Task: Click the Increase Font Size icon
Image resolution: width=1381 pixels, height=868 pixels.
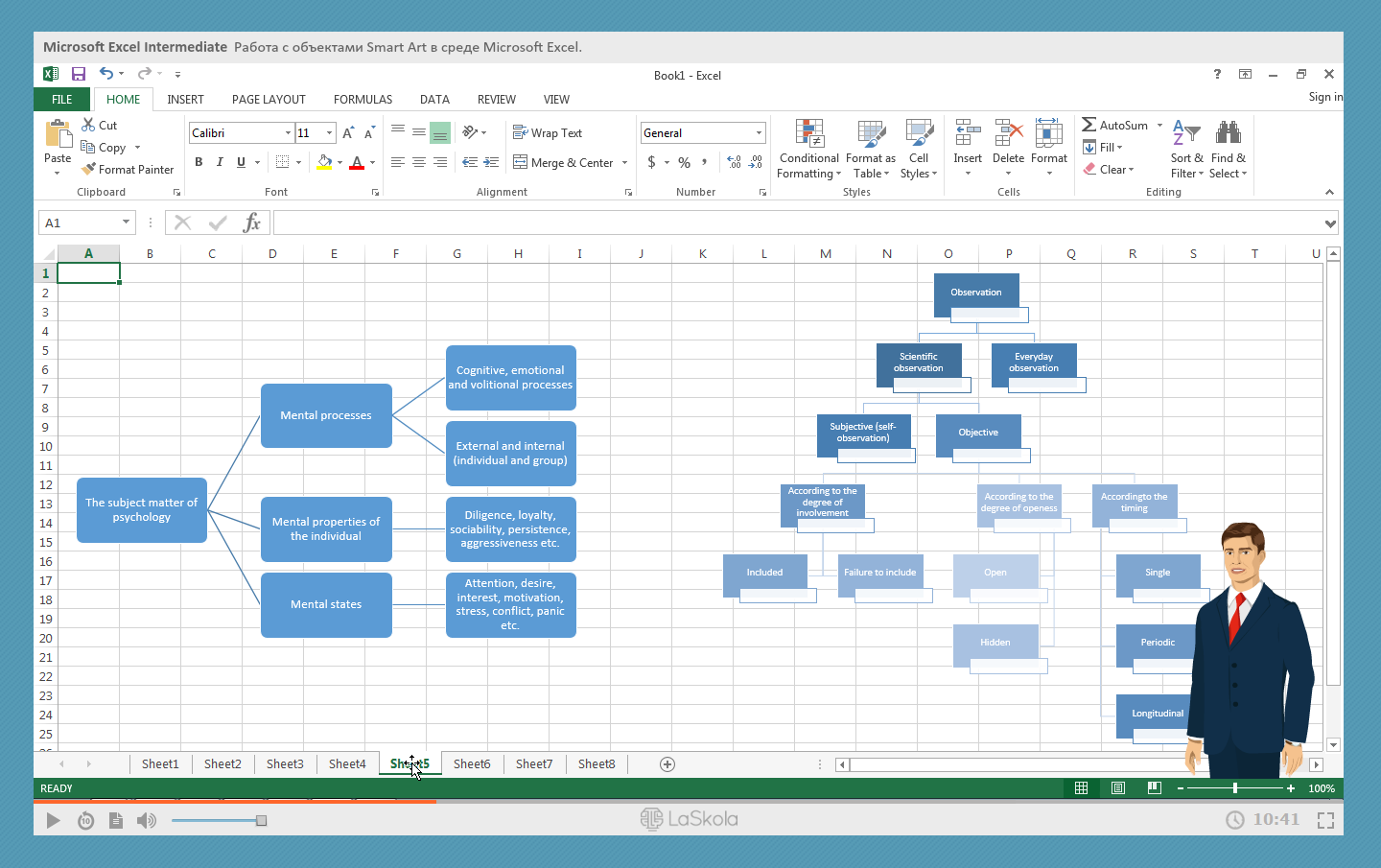Action: (x=348, y=133)
